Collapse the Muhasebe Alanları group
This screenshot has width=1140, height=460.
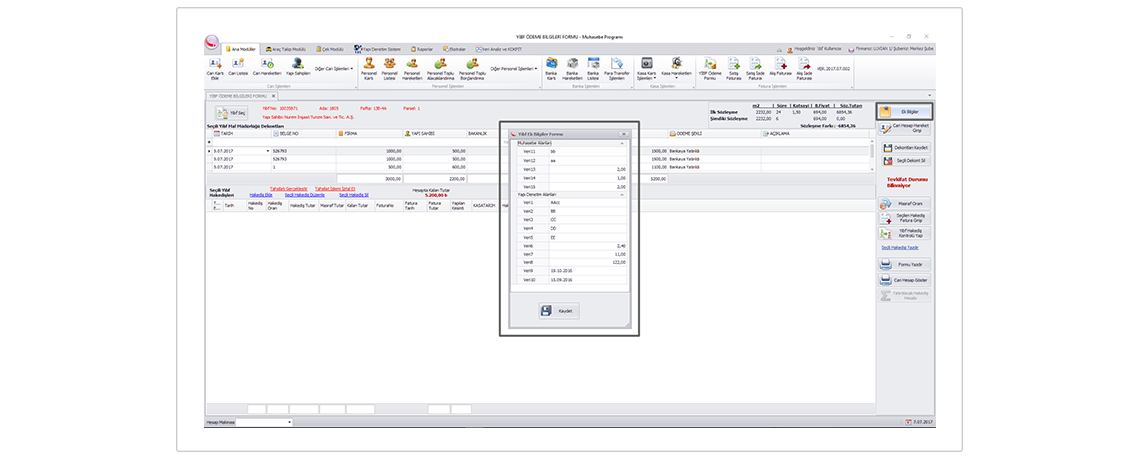pos(622,143)
